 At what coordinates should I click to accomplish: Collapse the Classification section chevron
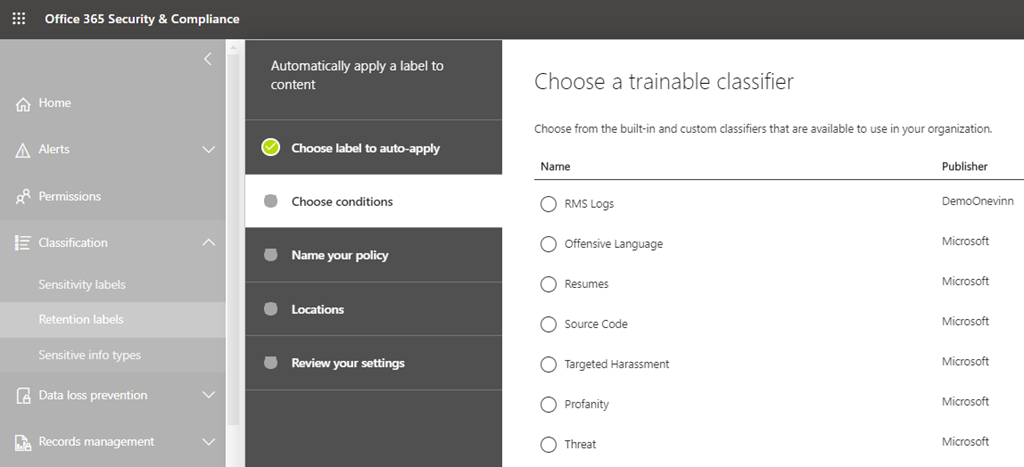[208, 243]
